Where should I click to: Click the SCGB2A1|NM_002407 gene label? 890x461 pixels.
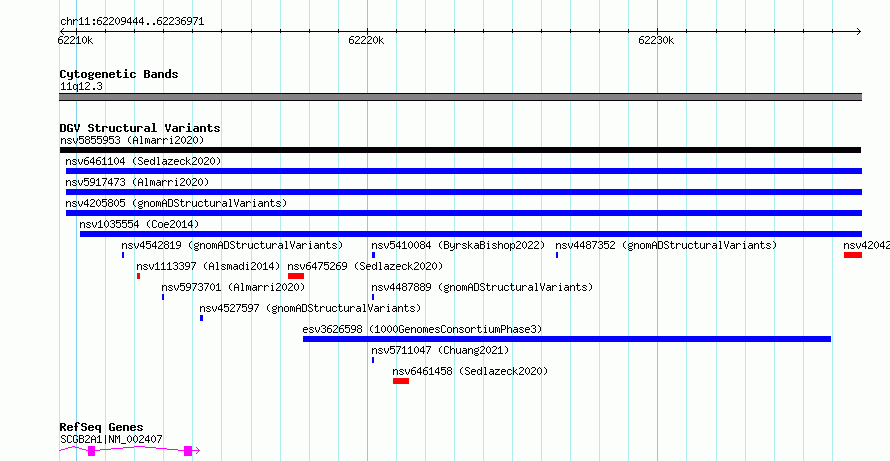[111, 439]
